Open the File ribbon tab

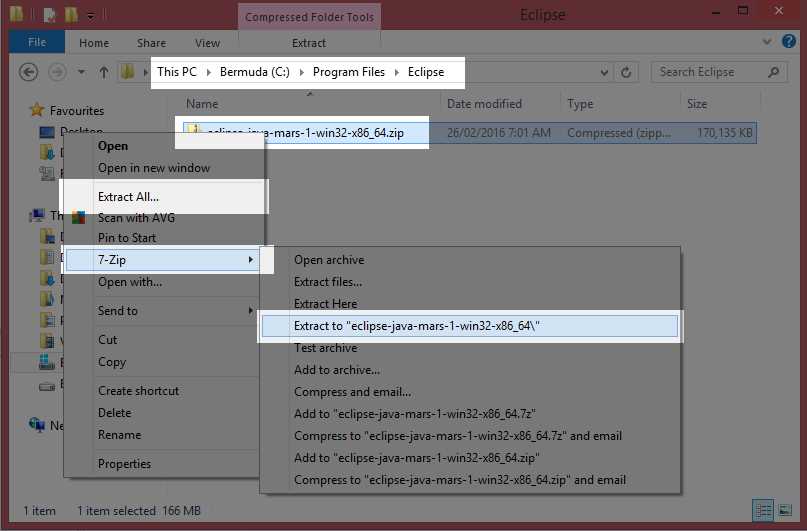tap(37, 42)
